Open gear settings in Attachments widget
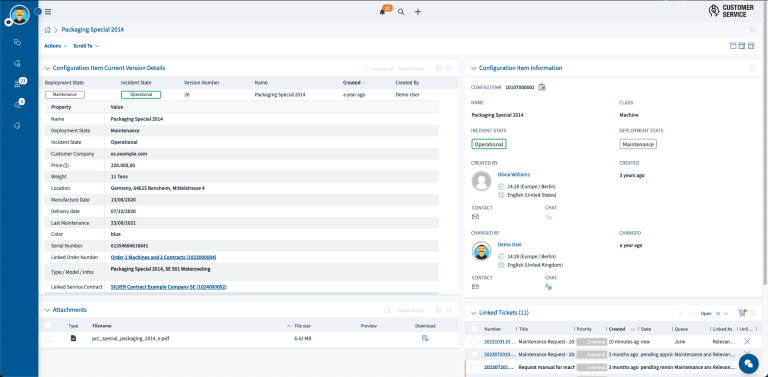This screenshot has width=768, height=377. coord(449,310)
